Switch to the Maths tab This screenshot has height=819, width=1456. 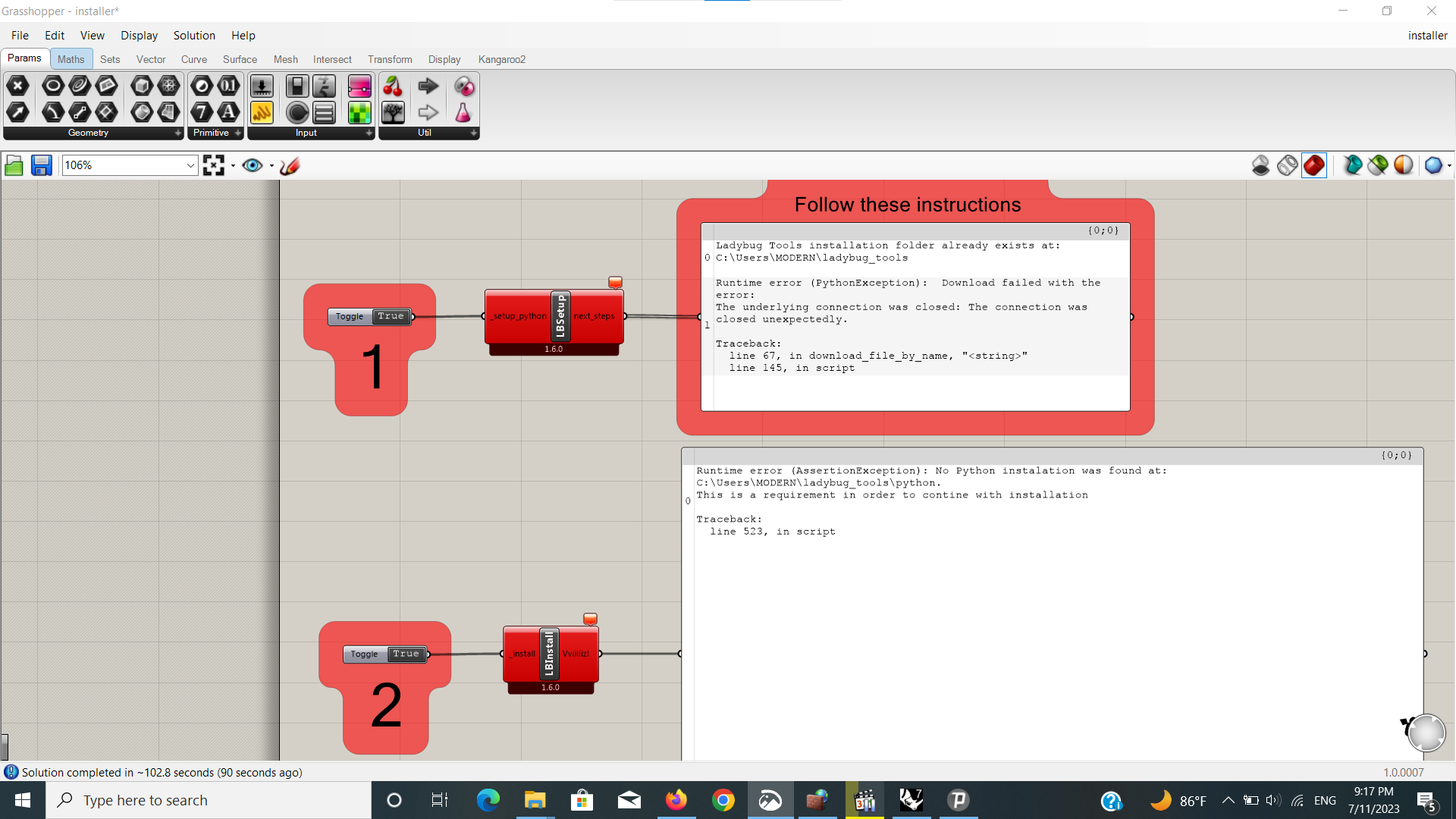tap(71, 59)
